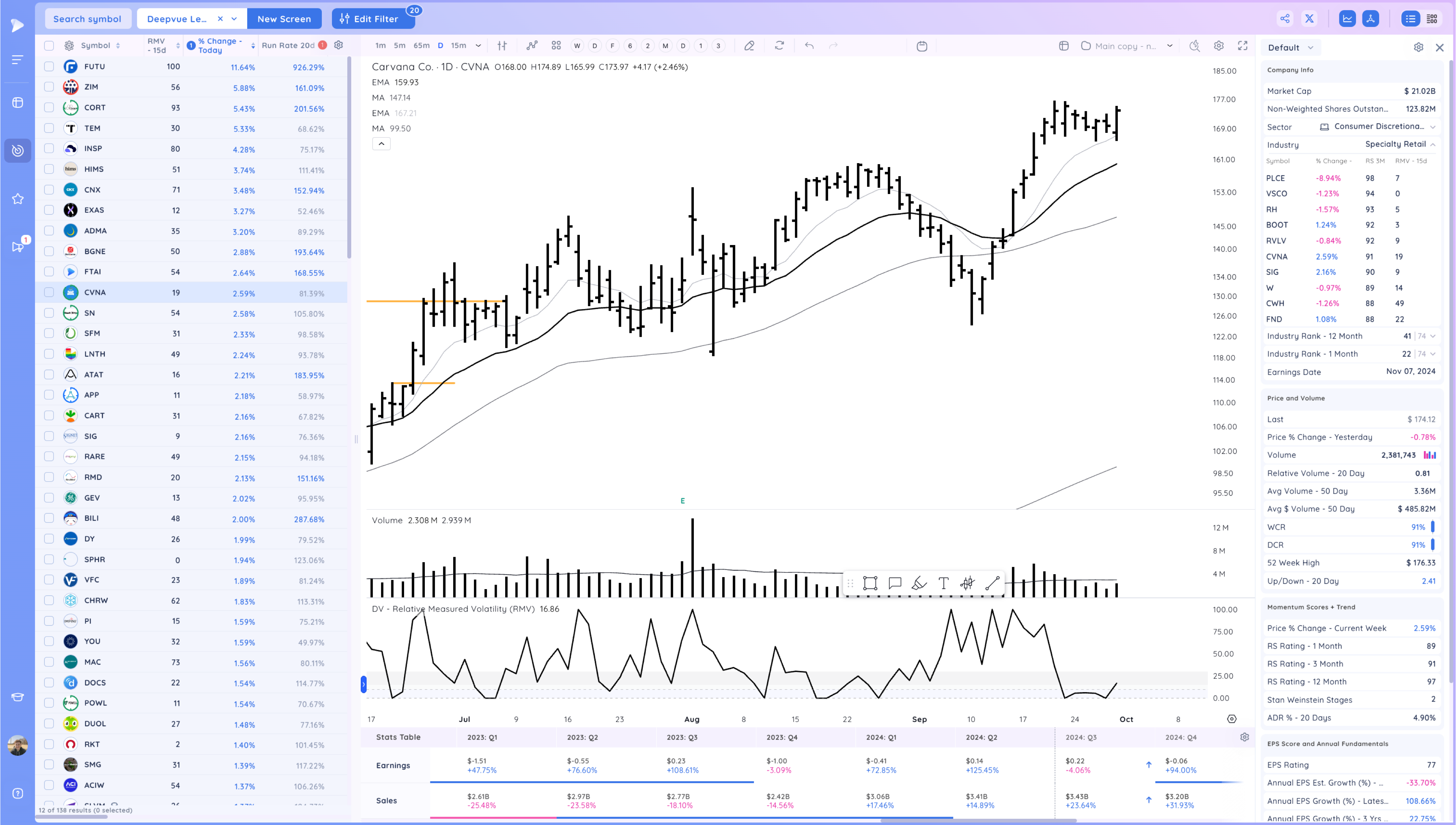Select the W preset circle button
Screen dimensions: 1456x825
tap(577, 46)
